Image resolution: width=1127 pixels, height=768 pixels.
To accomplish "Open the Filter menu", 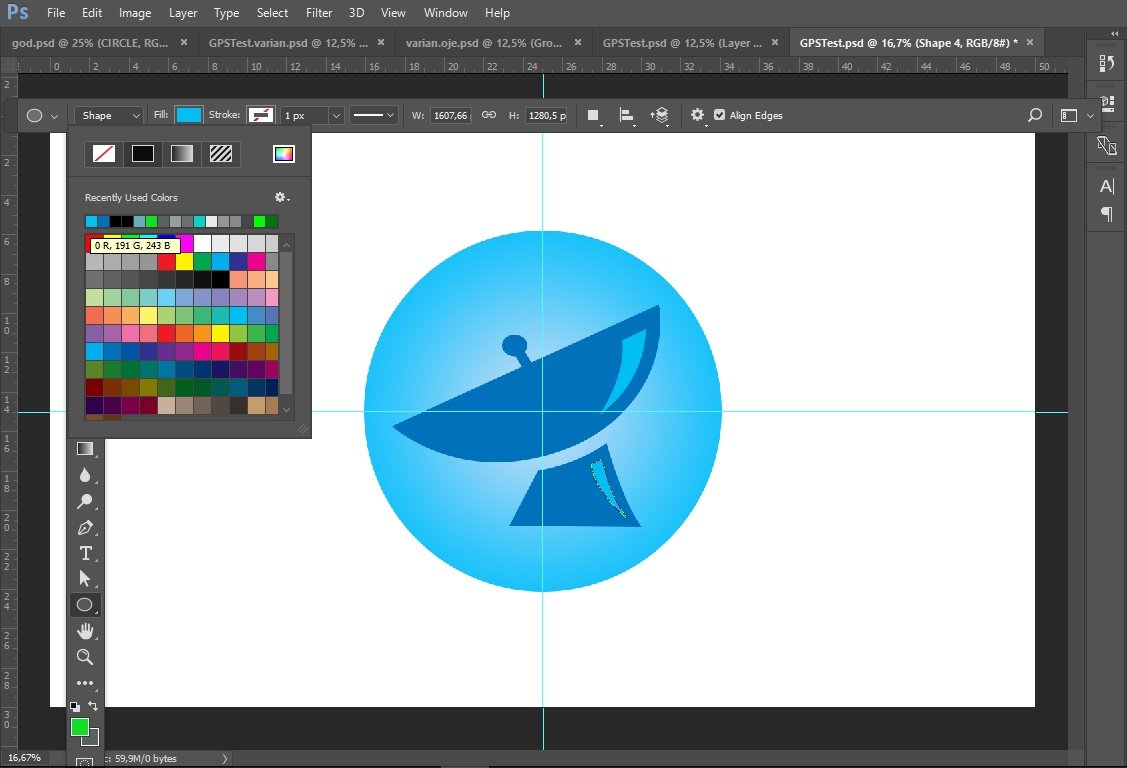I will [x=319, y=13].
